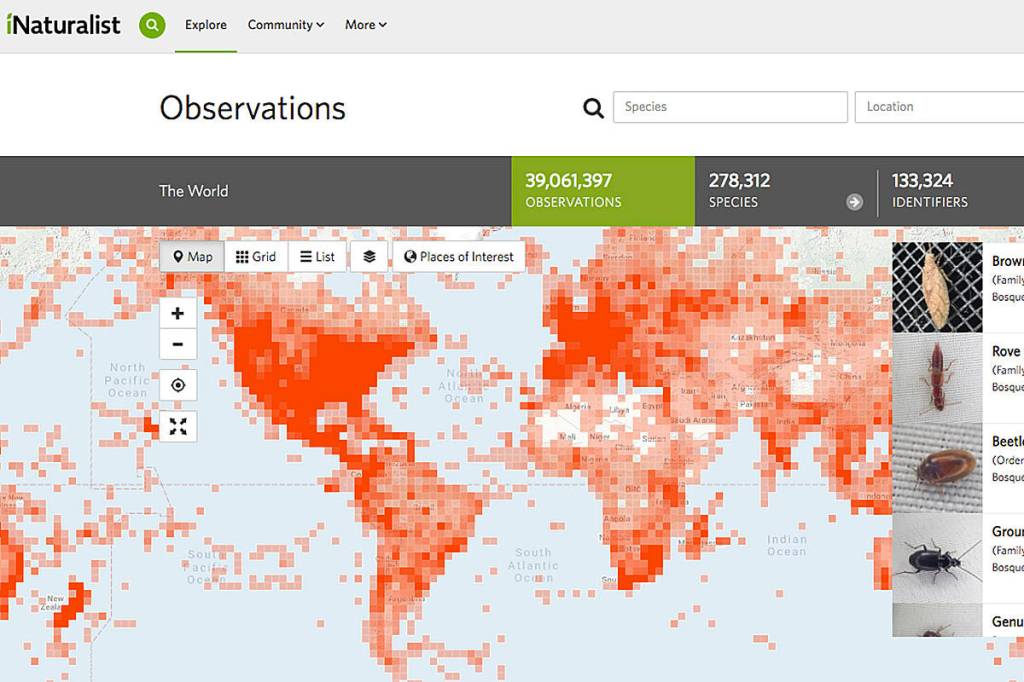
Task: Expand the Community dropdown menu
Action: [x=286, y=25]
